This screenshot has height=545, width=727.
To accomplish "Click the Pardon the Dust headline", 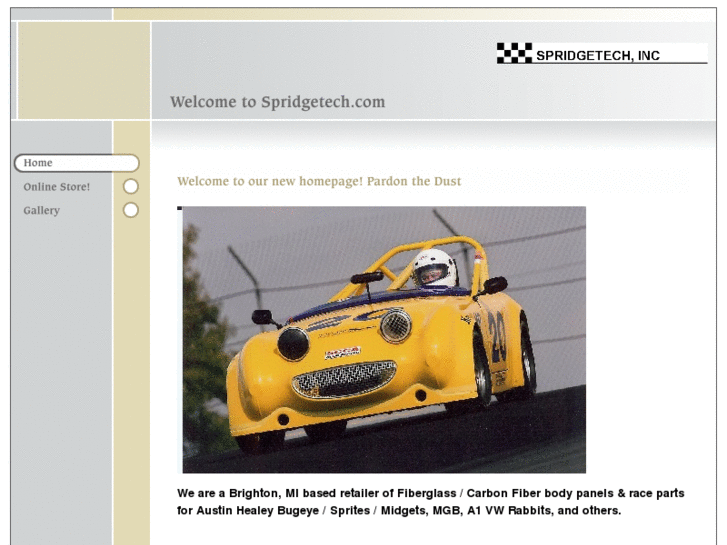I will pyautogui.click(x=319, y=181).
